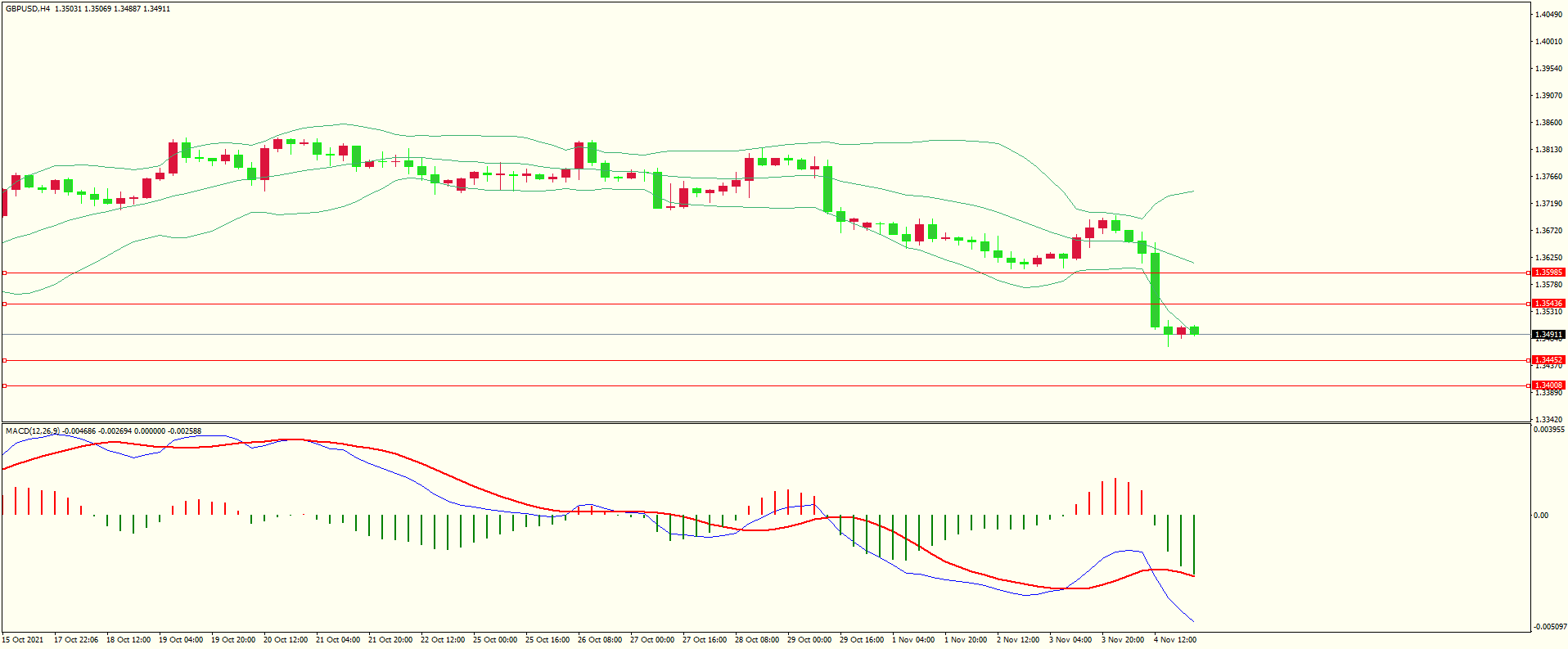1568x649 pixels.
Task: Click the 27 Oct 00:00 time label
Action: click(x=652, y=640)
